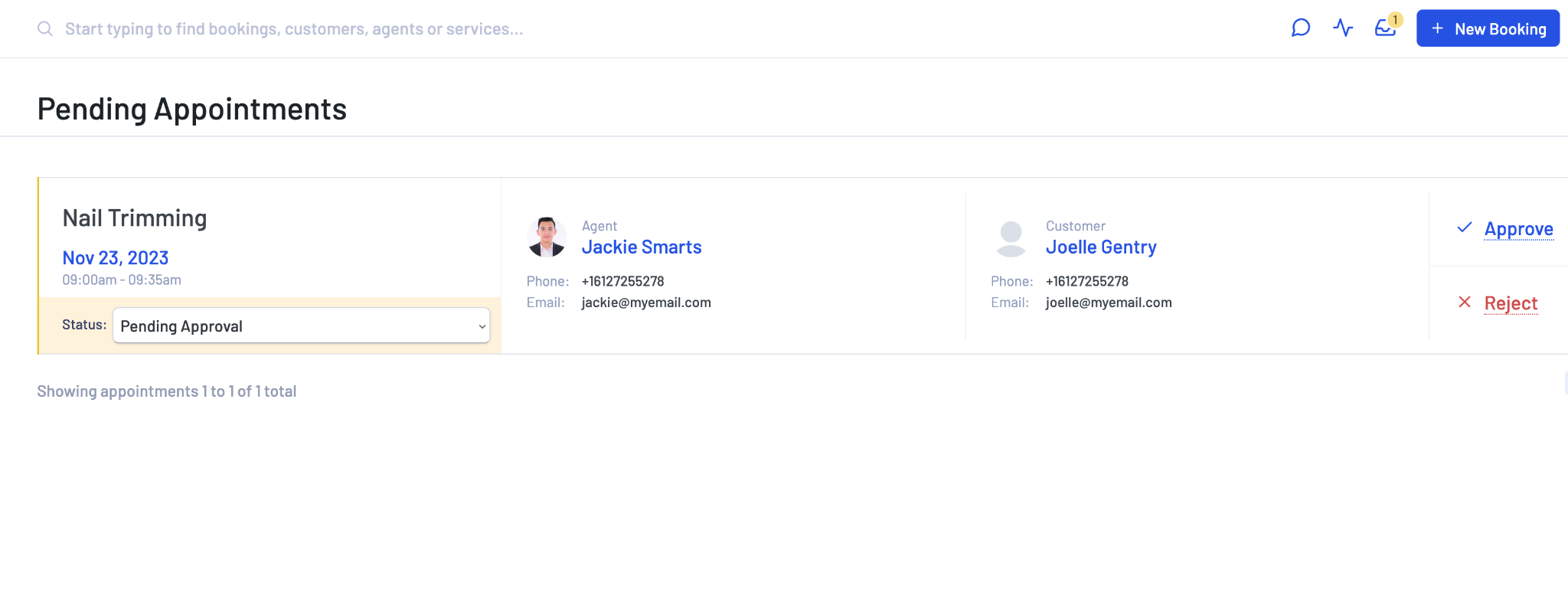Click the agent's phone number +16127255278
Screen dimensions: 1568x589
[x=623, y=281]
